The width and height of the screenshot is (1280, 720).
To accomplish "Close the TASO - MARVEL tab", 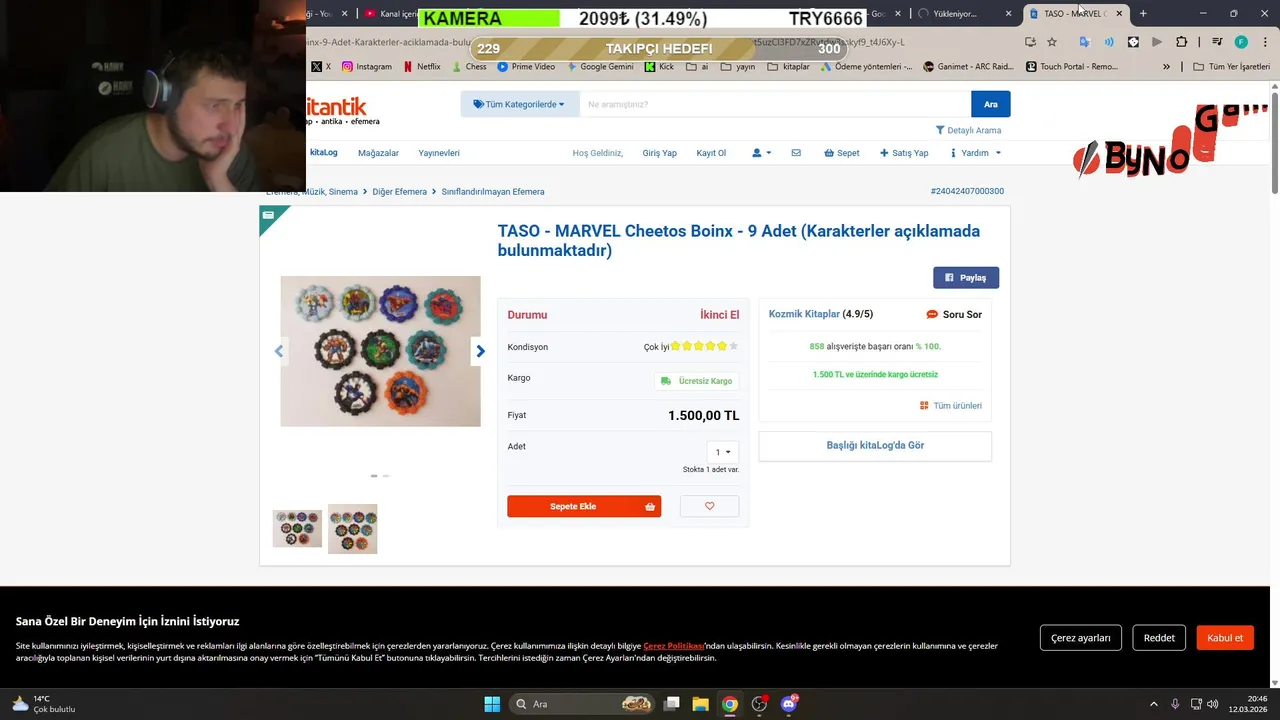I will coord(1119,14).
